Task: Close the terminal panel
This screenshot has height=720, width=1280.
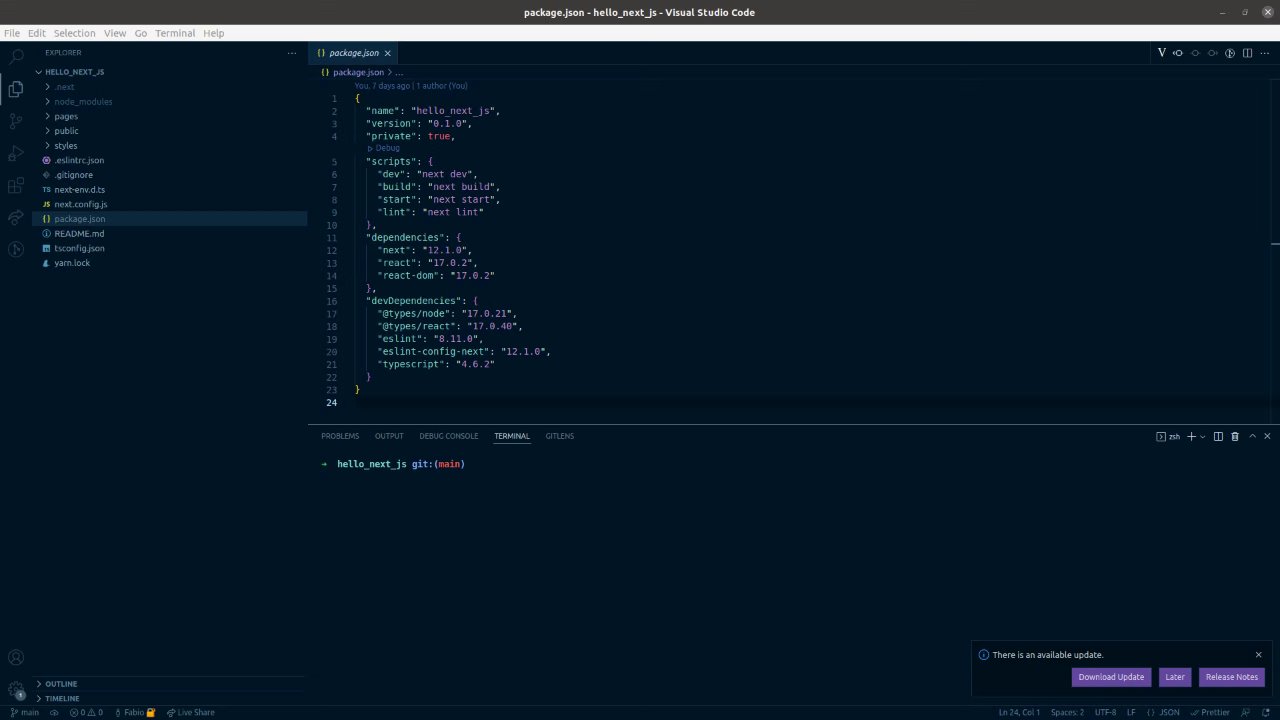Action: click(x=1267, y=436)
